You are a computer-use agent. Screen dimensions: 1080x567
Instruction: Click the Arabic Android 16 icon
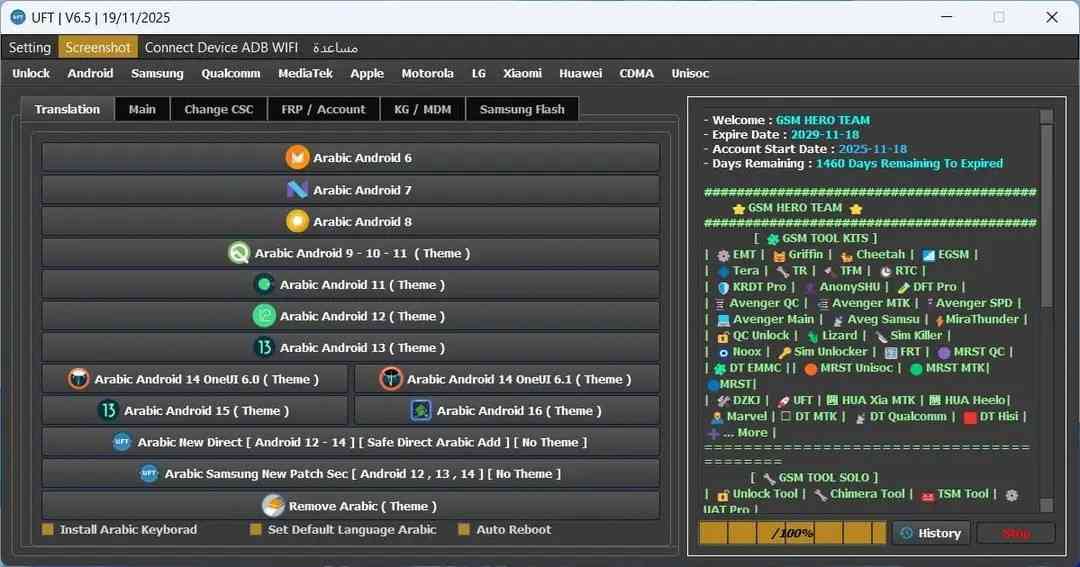click(x=420, y=411)
